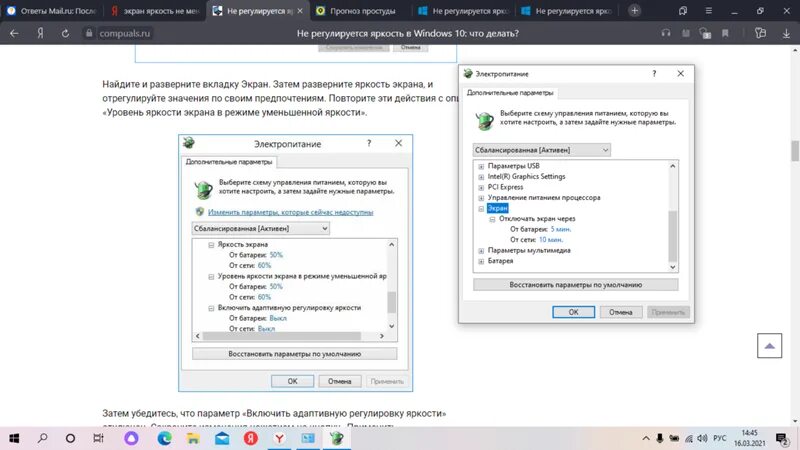Change 'От батареи: 5 мин.' value
Screen dimensions: 800x450
pos(561,229)
